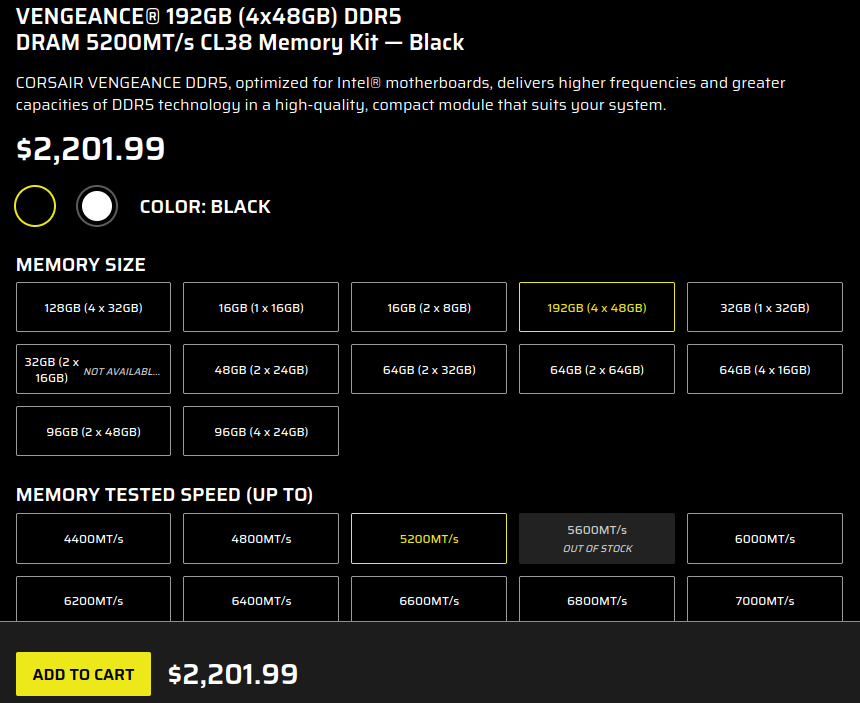Pick the 64GB (4 x 16GB) option
Viewport: 860px width, 703px height.
765,370
